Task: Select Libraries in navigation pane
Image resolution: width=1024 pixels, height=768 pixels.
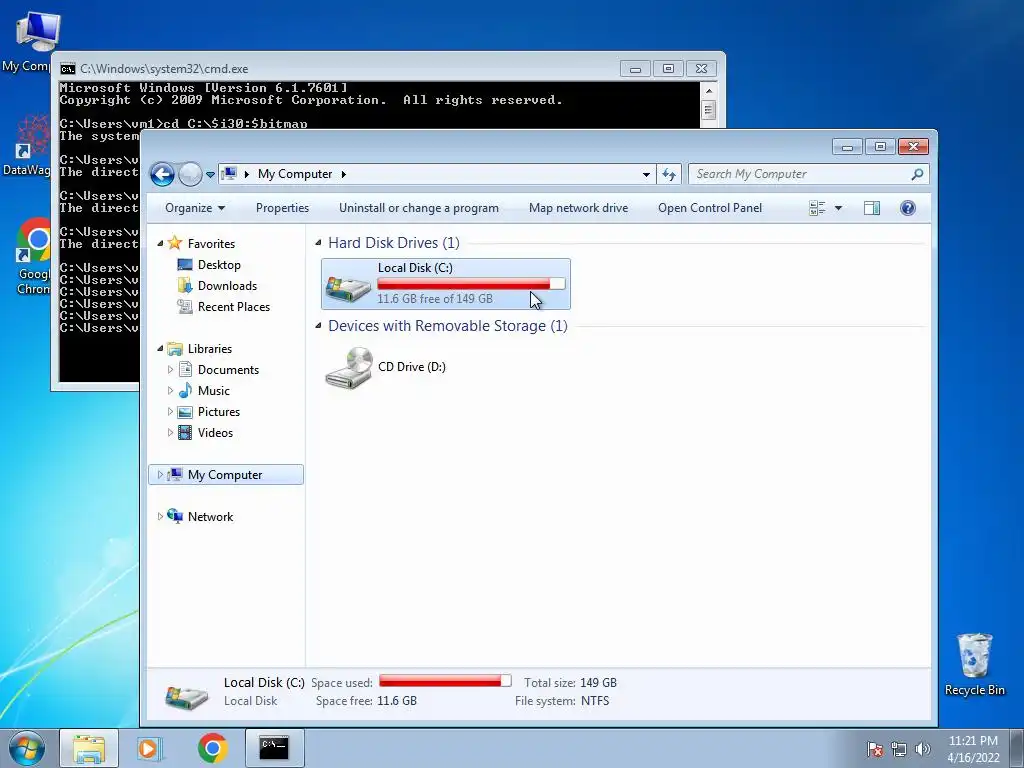Action: (x=210, y=349)
